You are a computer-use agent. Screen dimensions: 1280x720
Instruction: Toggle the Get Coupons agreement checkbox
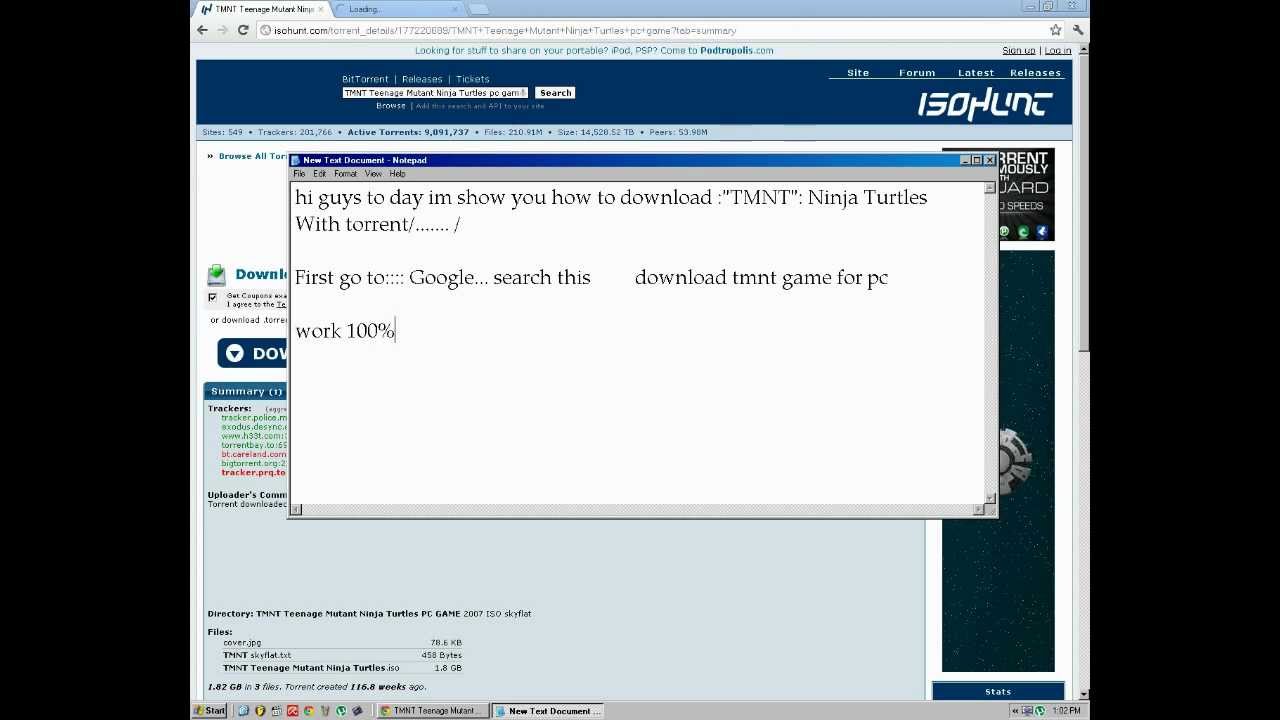click(x=212, y=297)
